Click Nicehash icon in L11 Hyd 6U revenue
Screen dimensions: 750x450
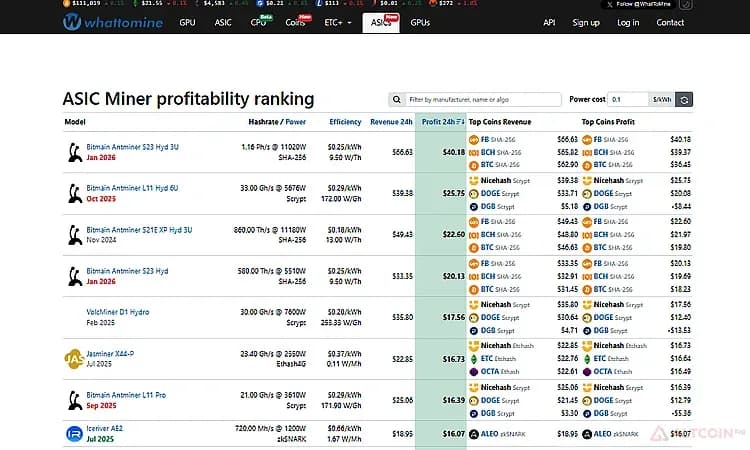tap(474, 181)
